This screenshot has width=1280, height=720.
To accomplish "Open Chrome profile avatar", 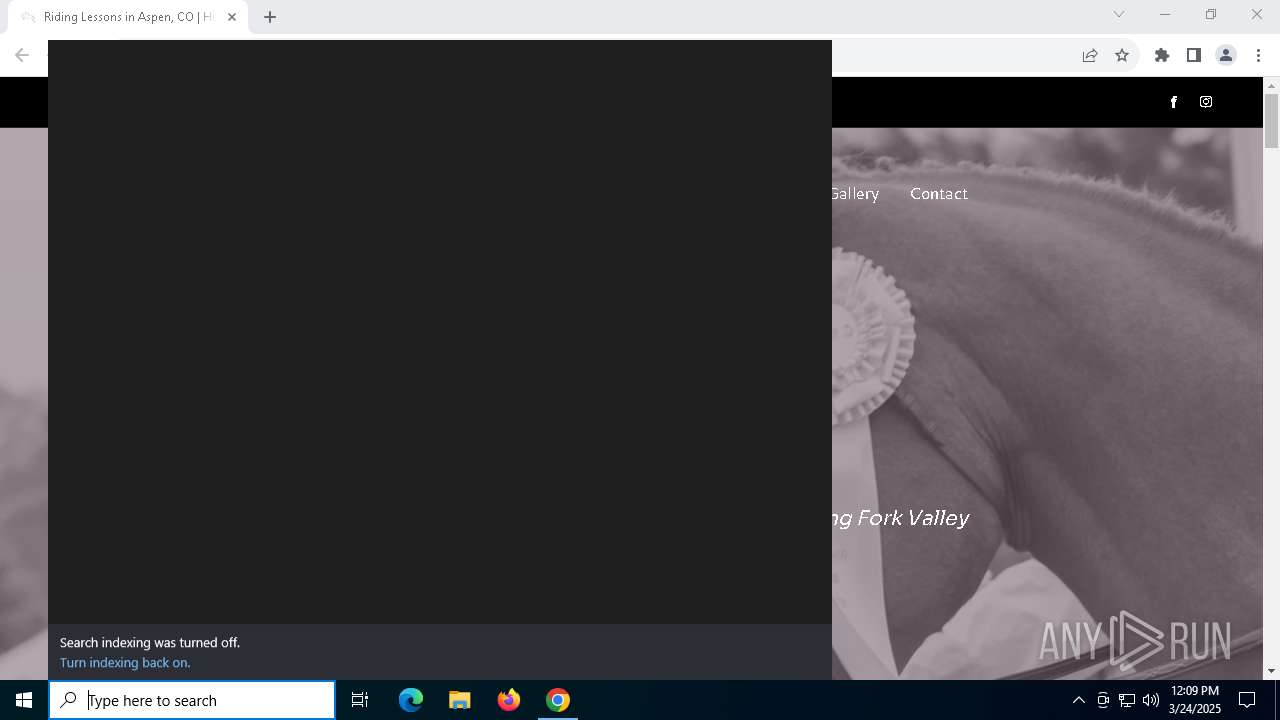I will [1226, 56].
